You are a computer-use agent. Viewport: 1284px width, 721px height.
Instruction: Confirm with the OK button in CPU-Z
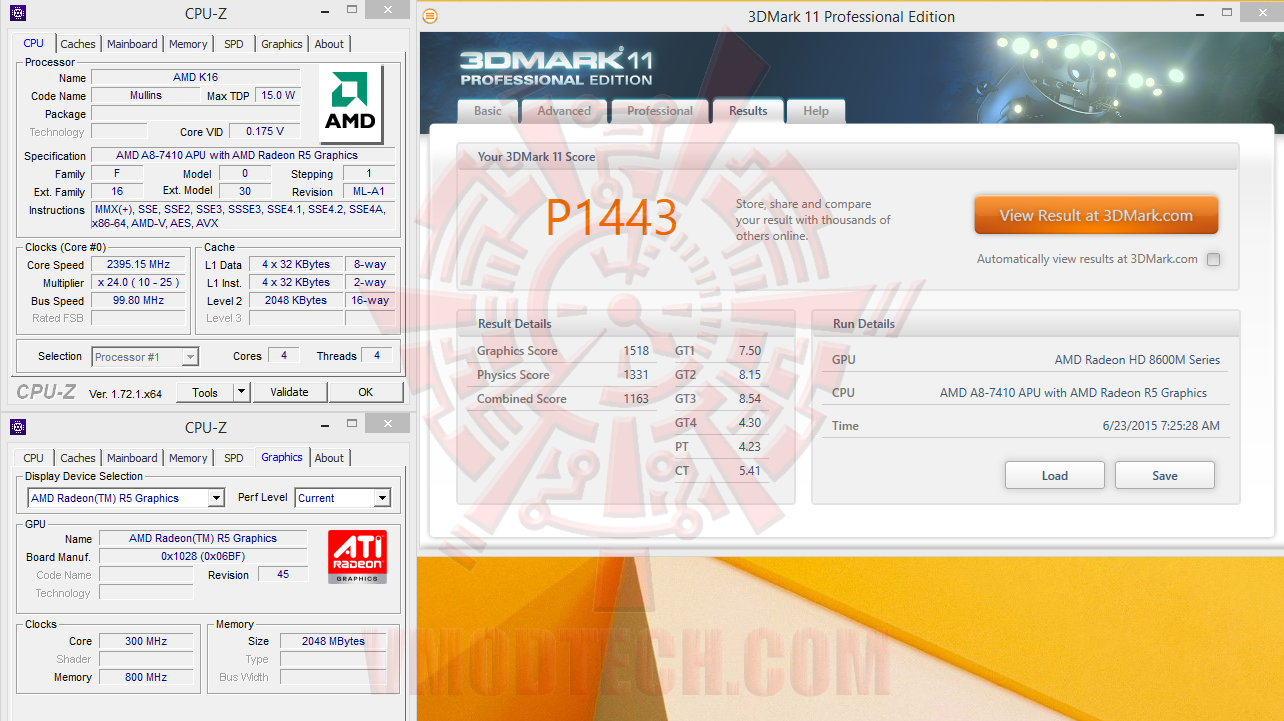366,392
